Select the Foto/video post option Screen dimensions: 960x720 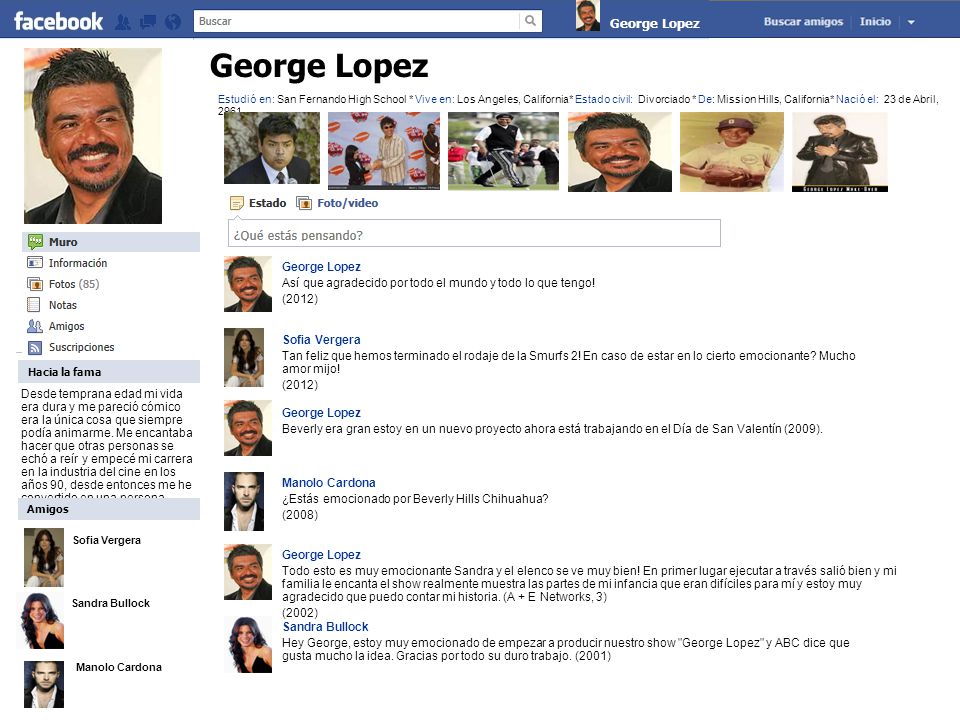coord(347,203)
